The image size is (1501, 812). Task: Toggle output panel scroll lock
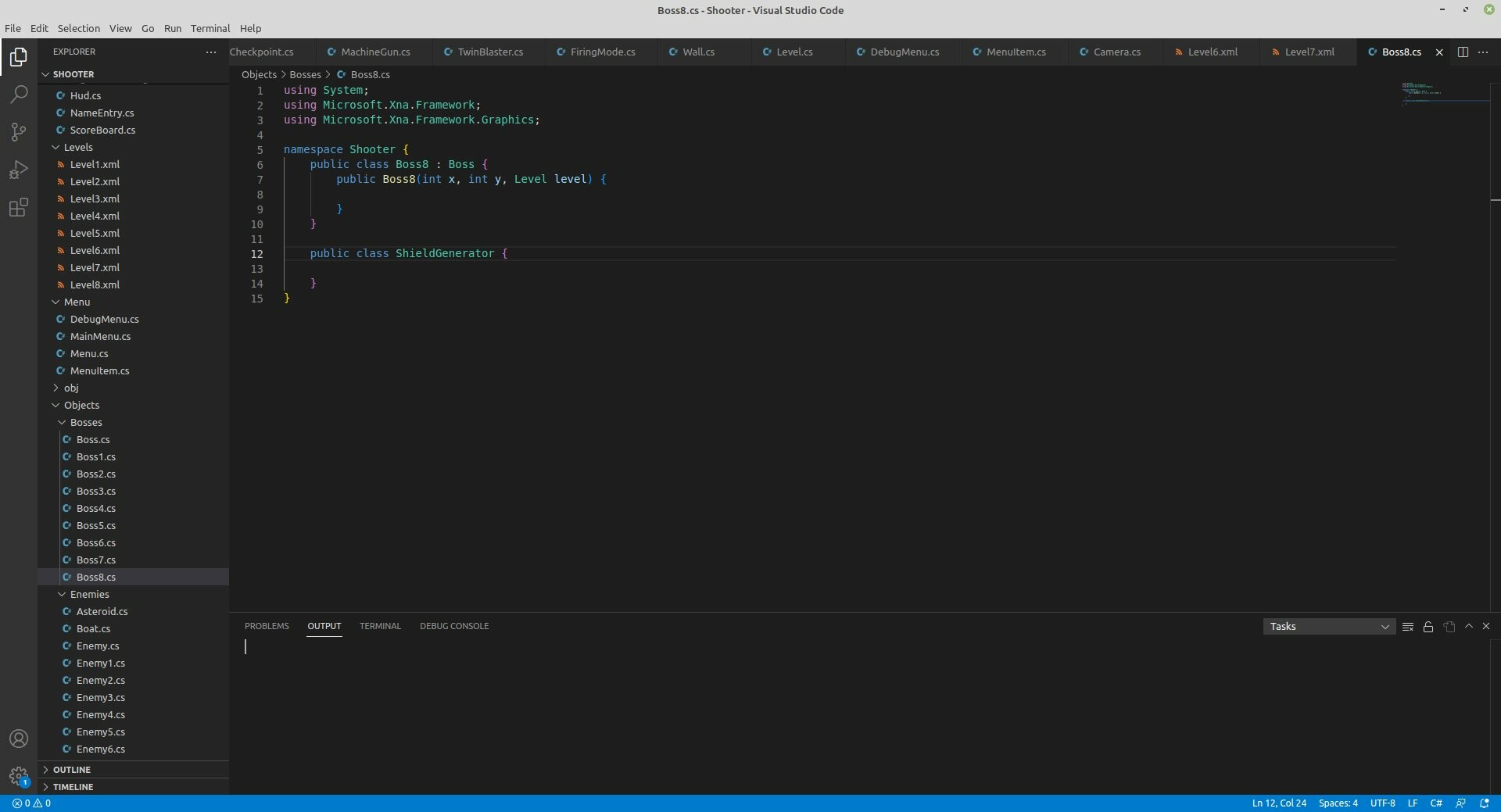[x=1428, y=627]
